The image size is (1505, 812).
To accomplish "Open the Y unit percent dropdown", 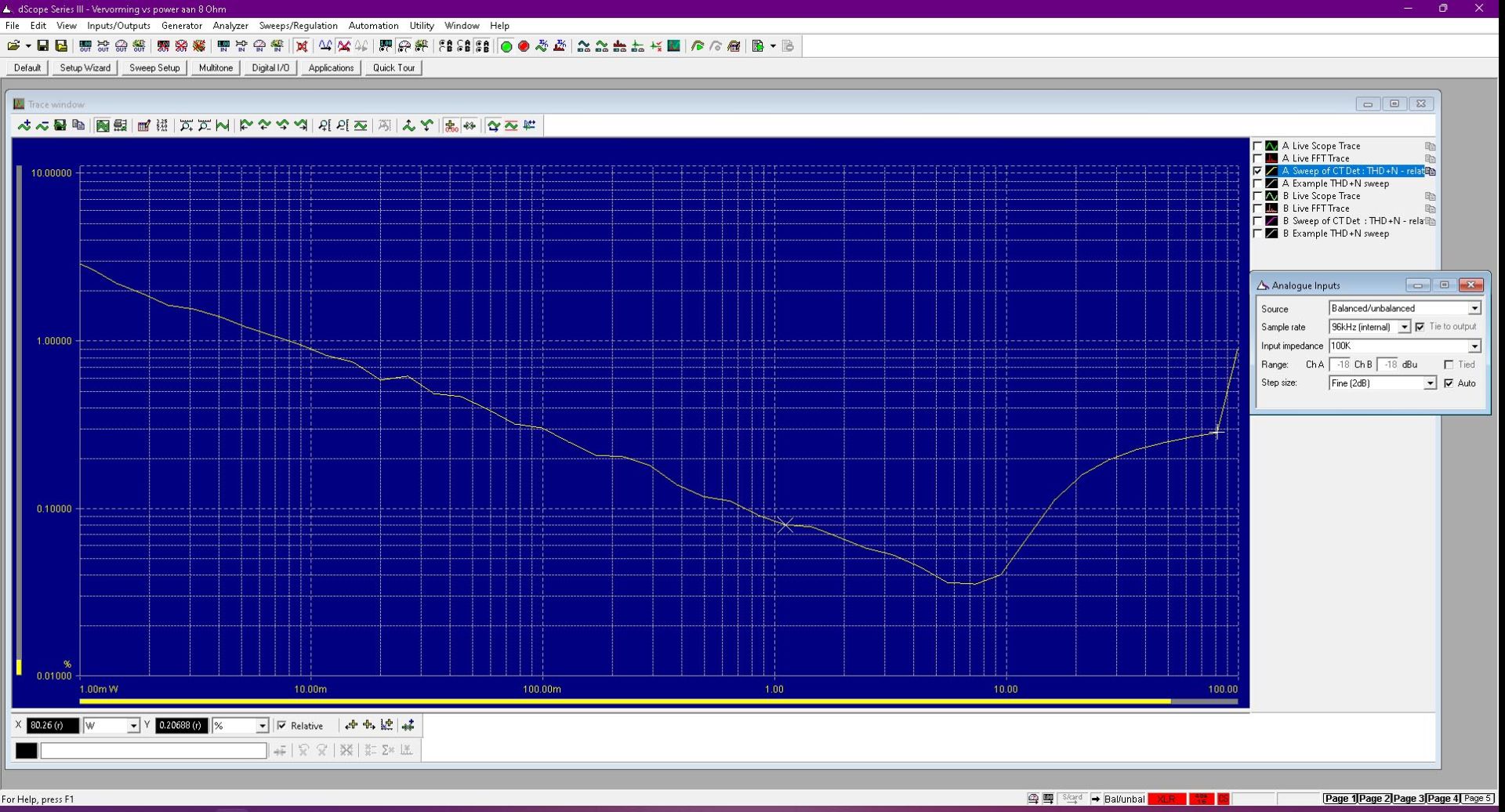I will tap(262, 726).
